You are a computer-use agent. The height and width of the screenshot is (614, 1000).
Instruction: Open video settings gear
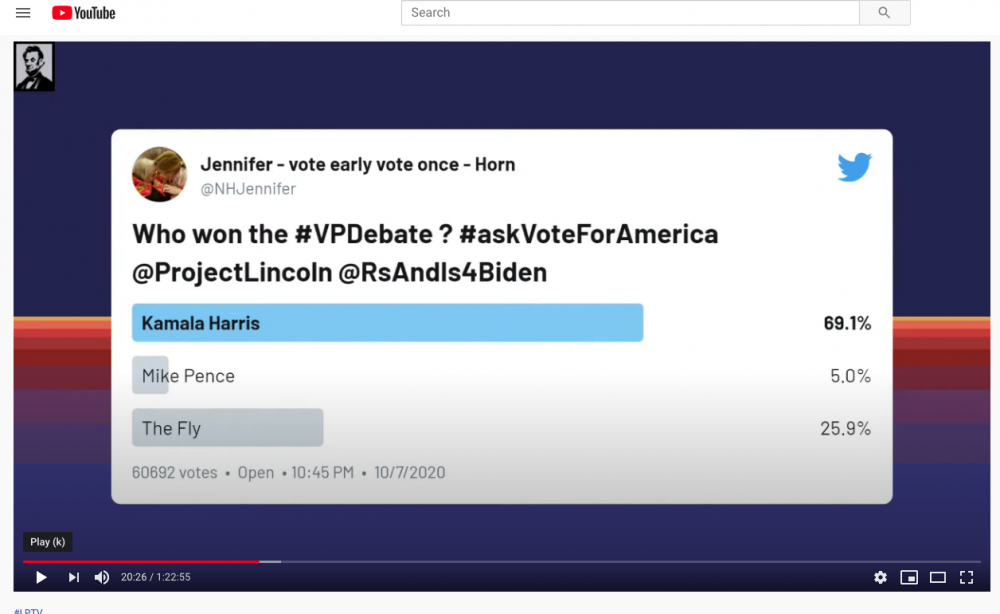[880, 577]
